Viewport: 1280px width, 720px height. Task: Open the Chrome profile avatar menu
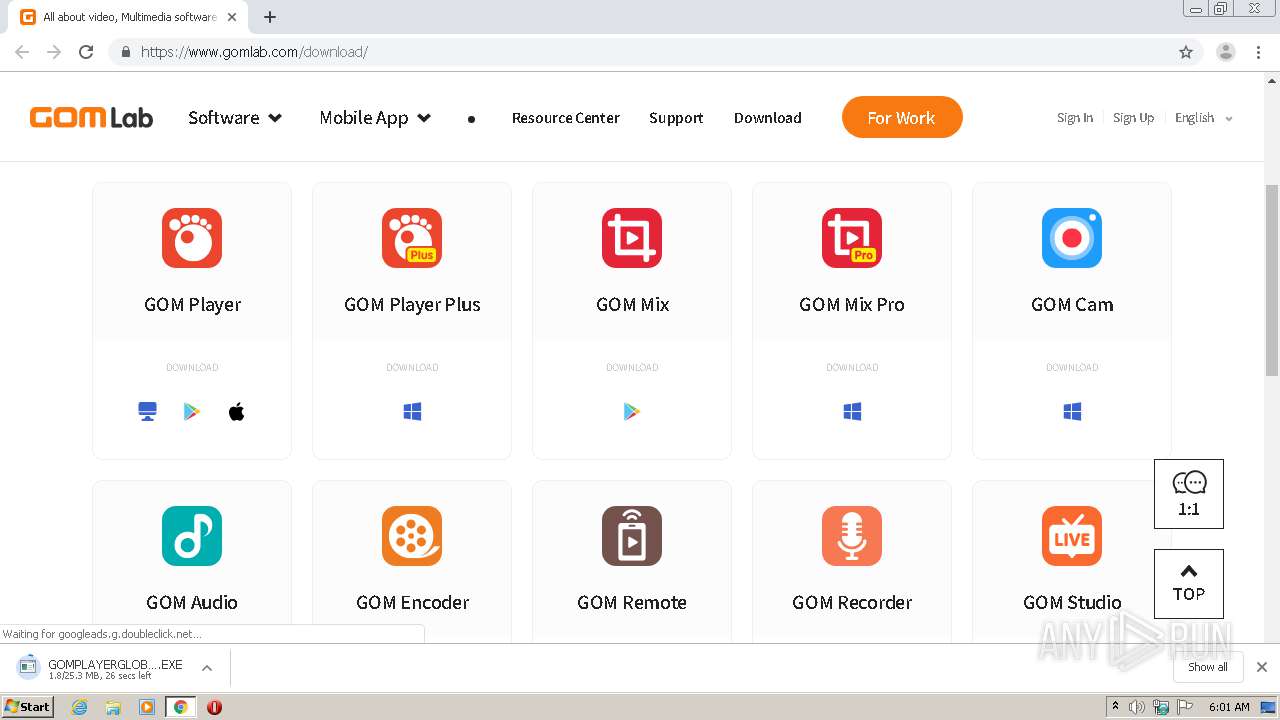point(1226,52)
